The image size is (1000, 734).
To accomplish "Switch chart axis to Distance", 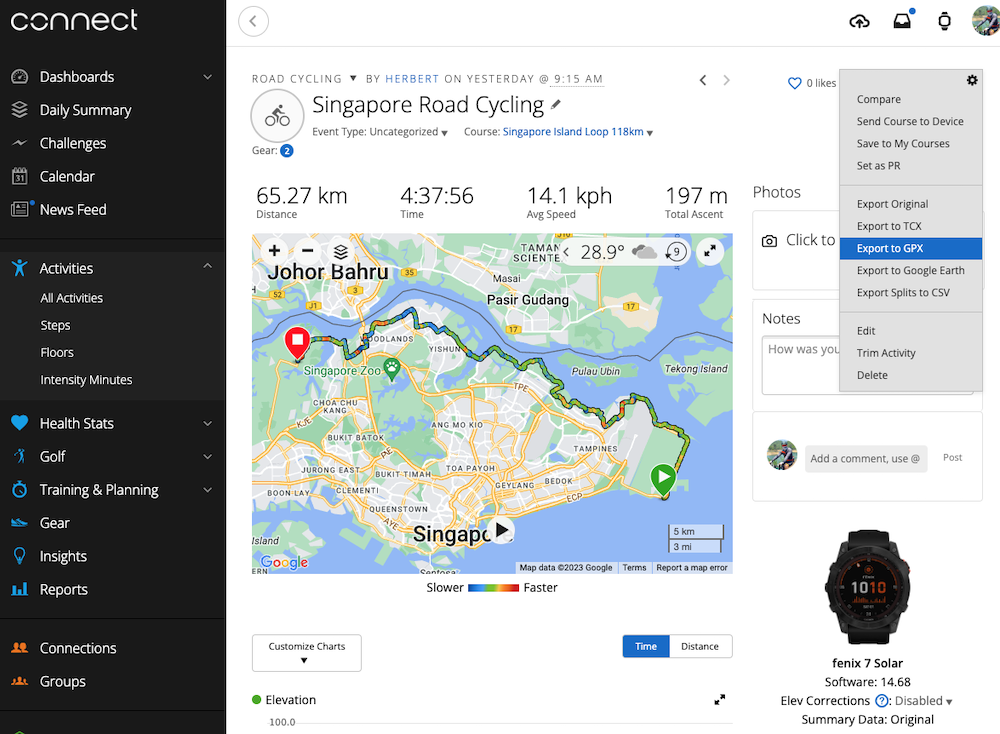I will pyautogui.click(x=700, y=646).
